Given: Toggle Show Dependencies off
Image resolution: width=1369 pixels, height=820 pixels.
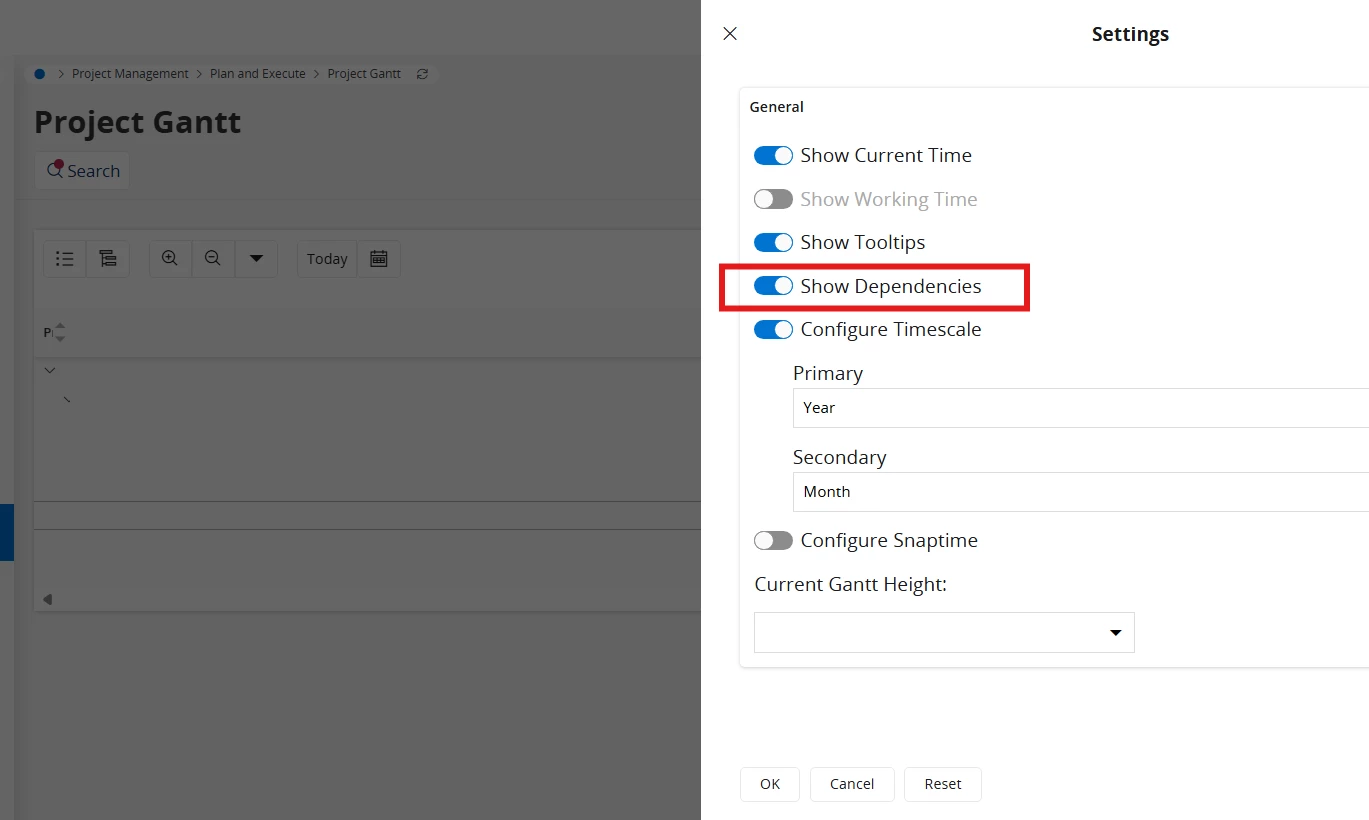Looking at the screenshot, I should [773, 287].
